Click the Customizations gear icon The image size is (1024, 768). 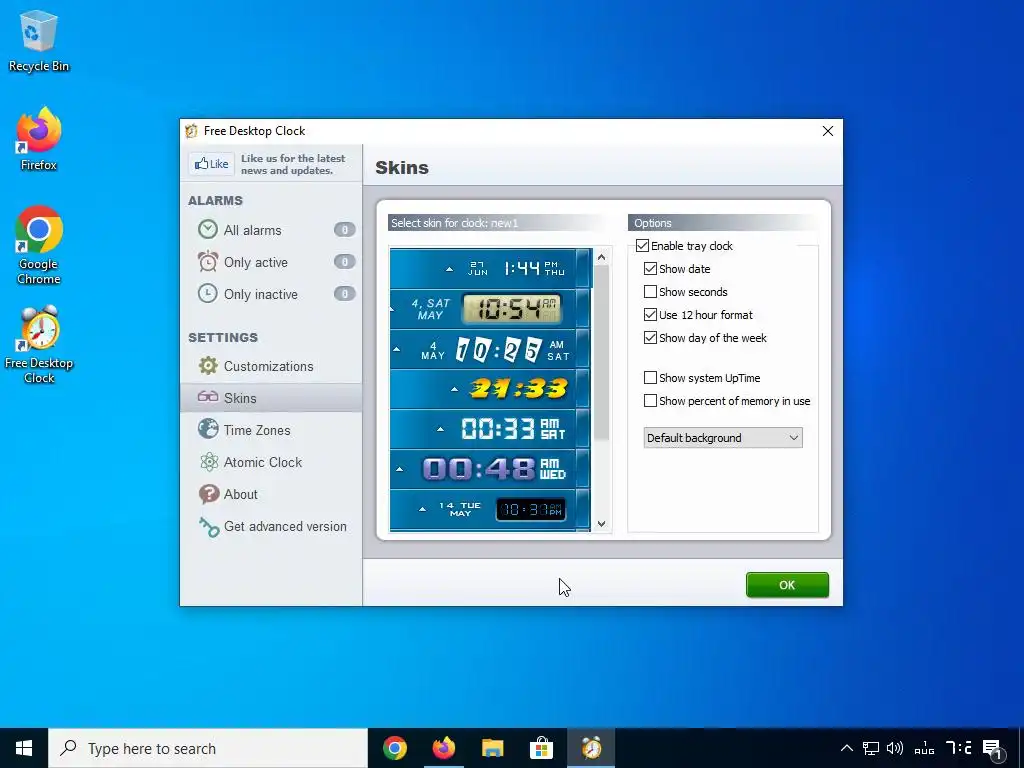[208, 366]
